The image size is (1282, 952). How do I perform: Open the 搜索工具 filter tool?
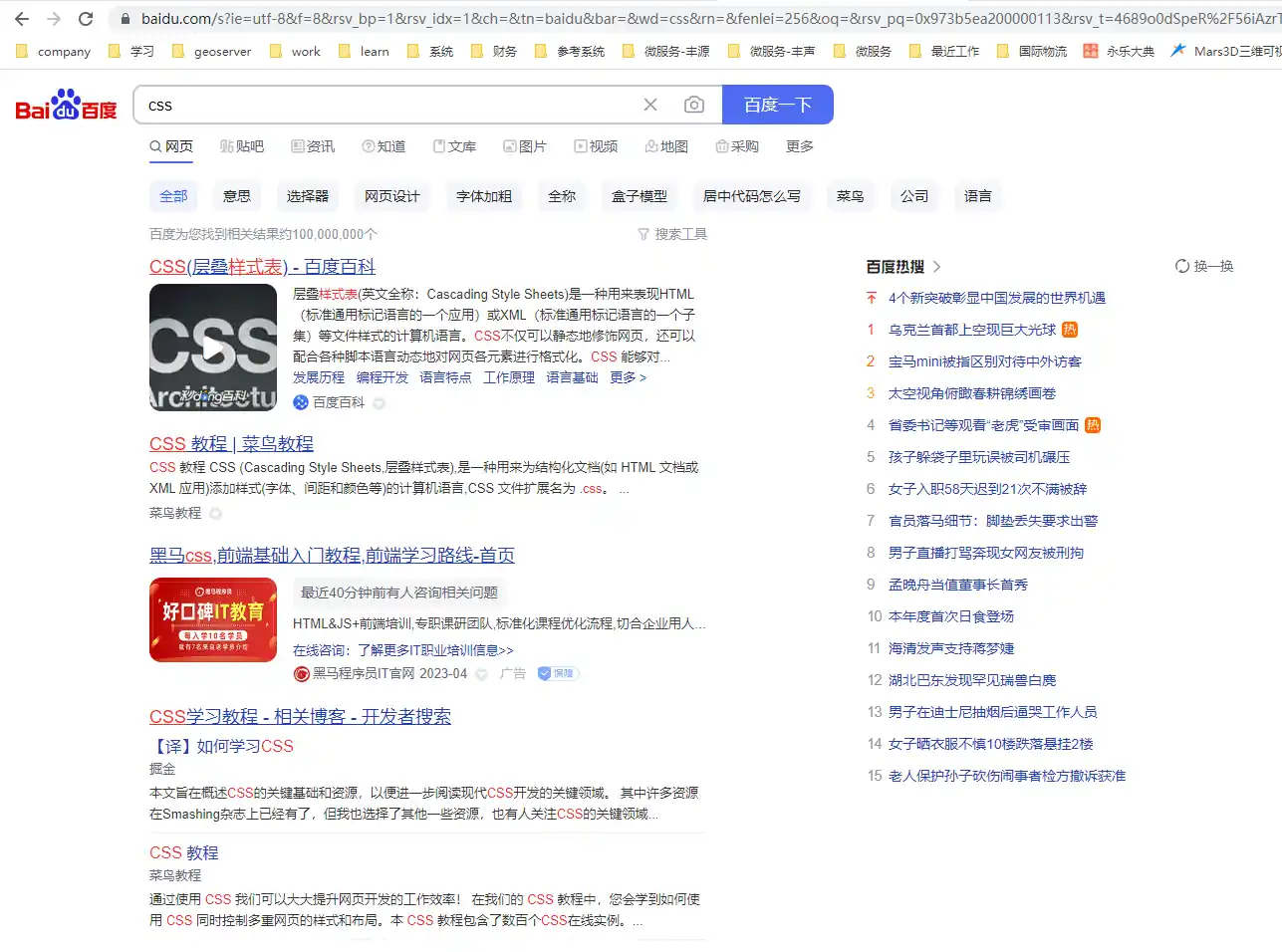tap(672, 234)
